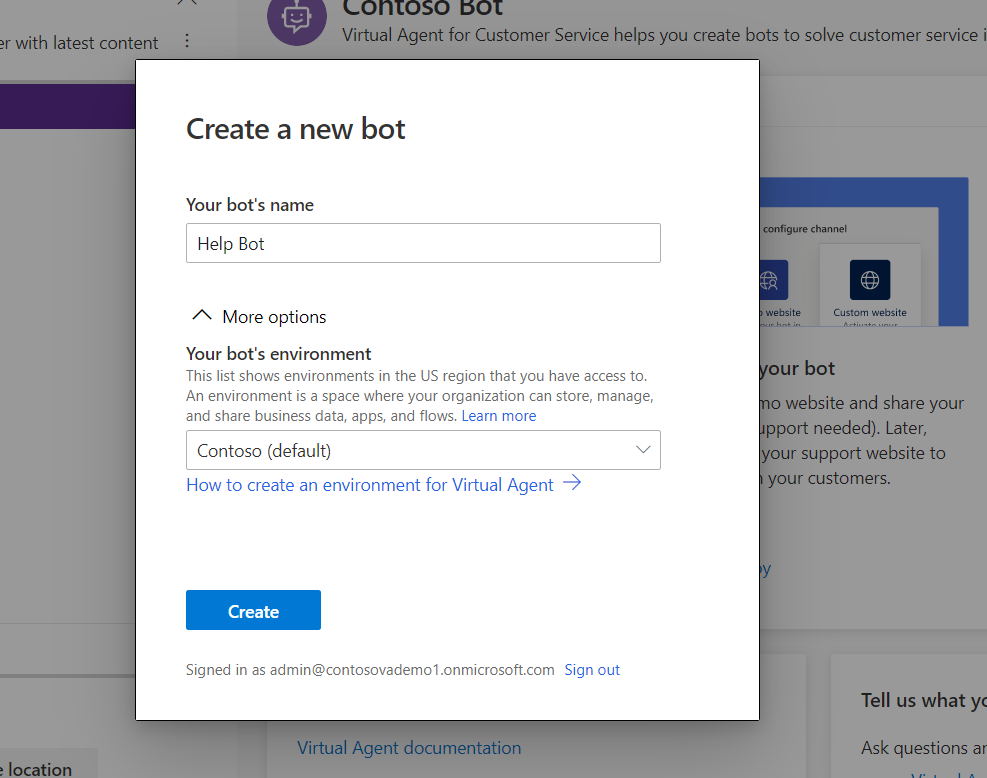987x778 pixels.
Task: Open How to create an environment link
Action: tap(369, 485)
